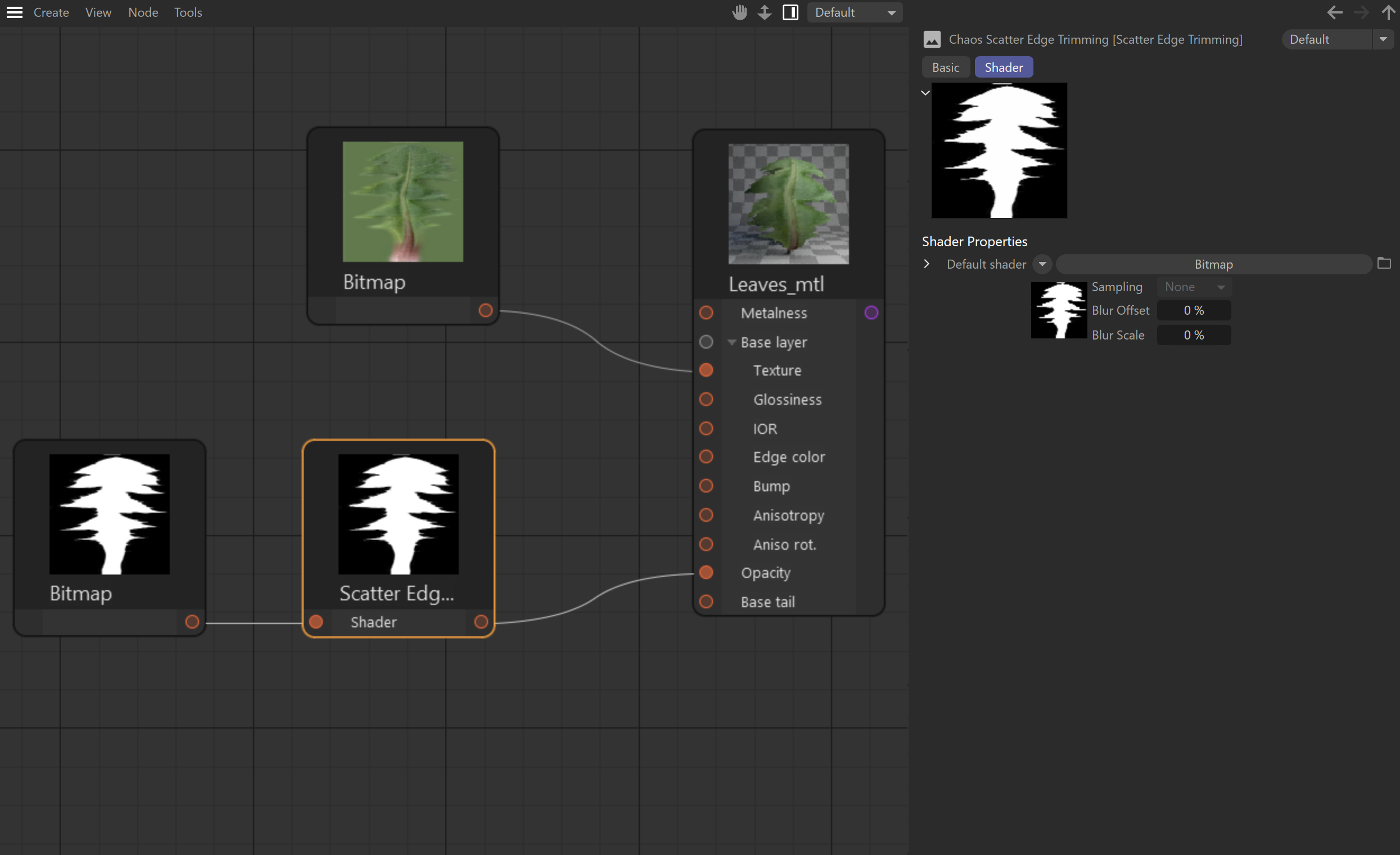Click the Aniso rot. input port
Image resolution: width=1400 pixels, height=855 pixels.
click(x=706, y=544)
